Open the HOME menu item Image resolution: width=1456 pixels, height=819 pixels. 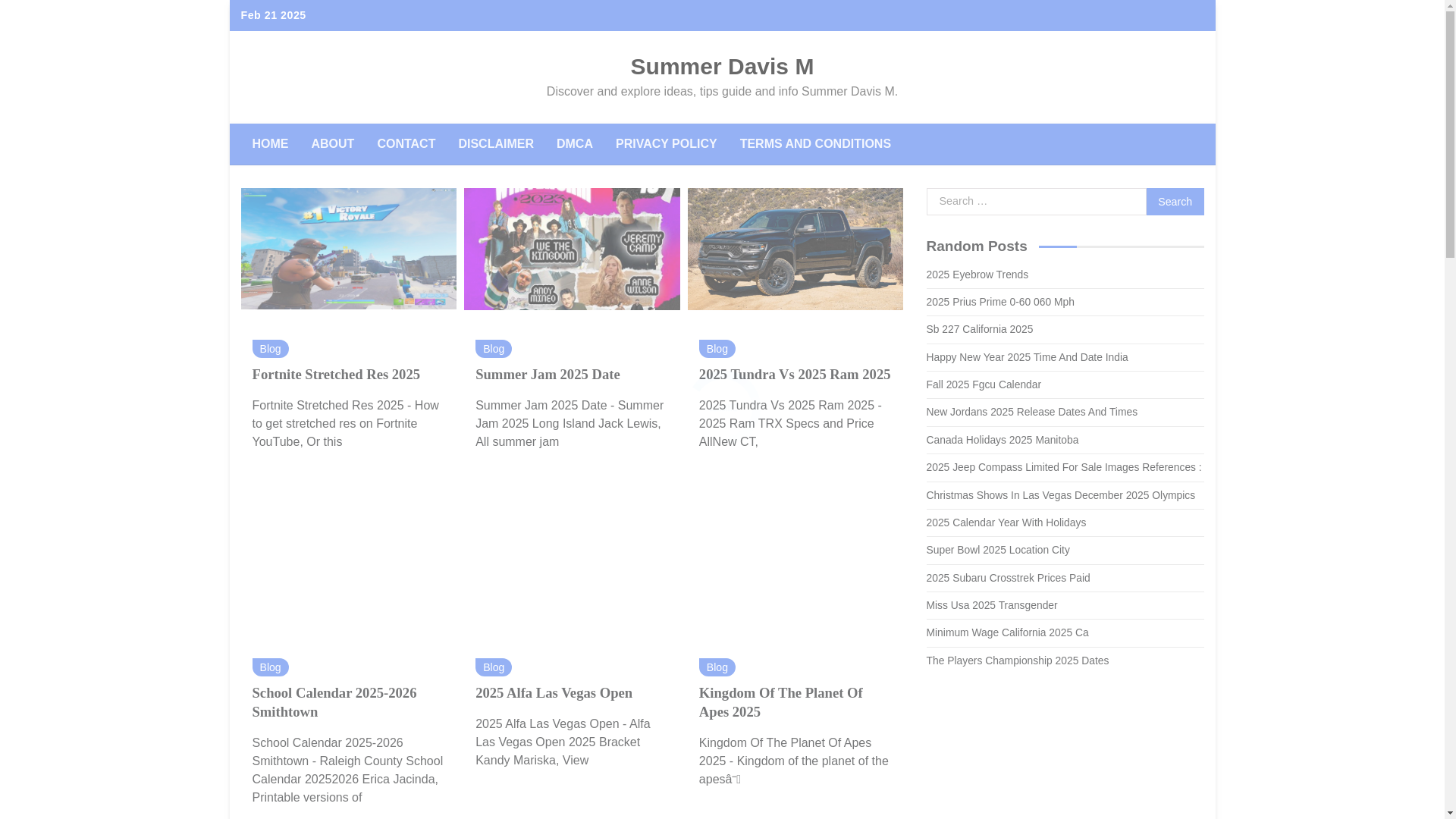coord(270,144)
